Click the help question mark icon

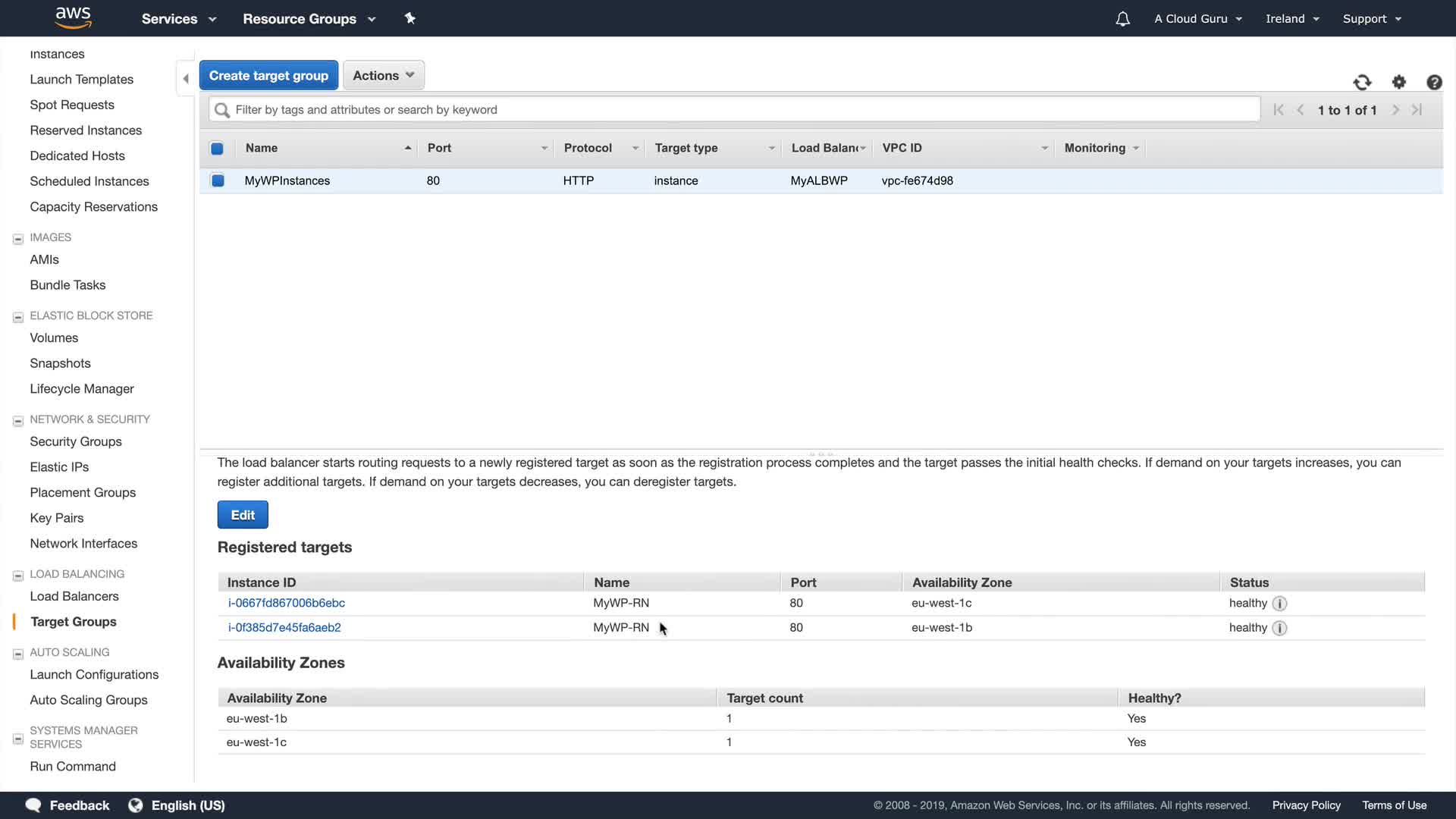point(1434,82)
